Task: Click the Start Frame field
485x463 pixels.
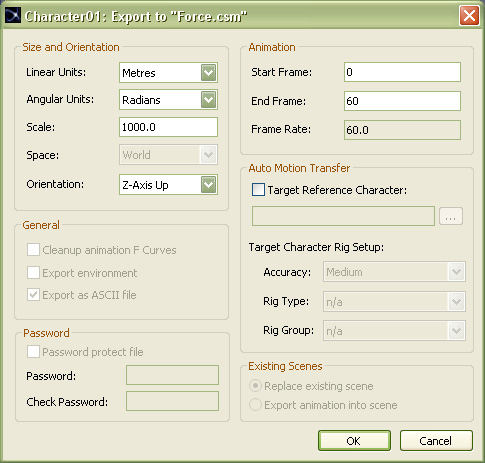Action: point(402,72)
